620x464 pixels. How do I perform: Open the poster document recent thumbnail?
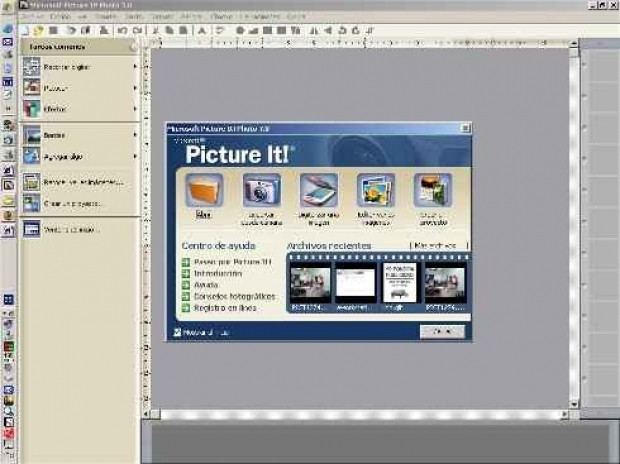399,283
